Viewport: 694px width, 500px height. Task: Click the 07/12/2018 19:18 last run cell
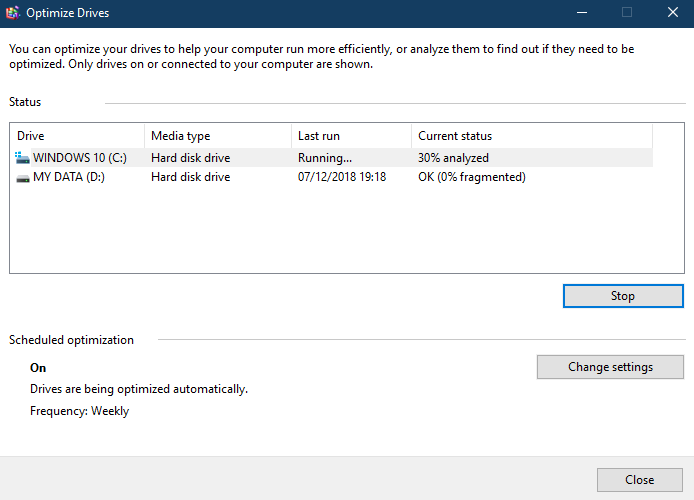click(x=342, y=178)
